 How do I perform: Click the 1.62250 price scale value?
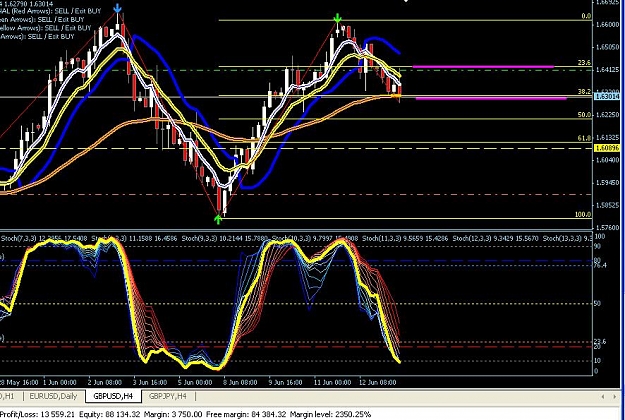[607, 115]
